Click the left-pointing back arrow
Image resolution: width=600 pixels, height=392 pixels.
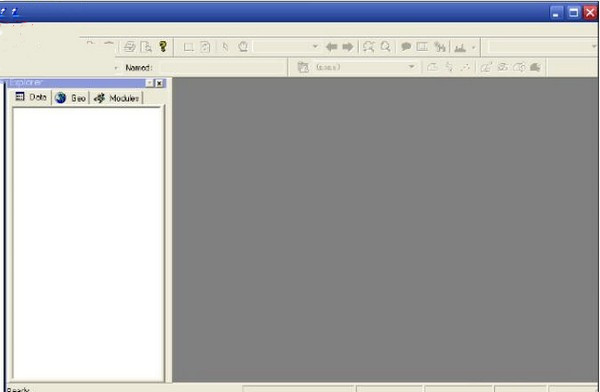[331, 47]
